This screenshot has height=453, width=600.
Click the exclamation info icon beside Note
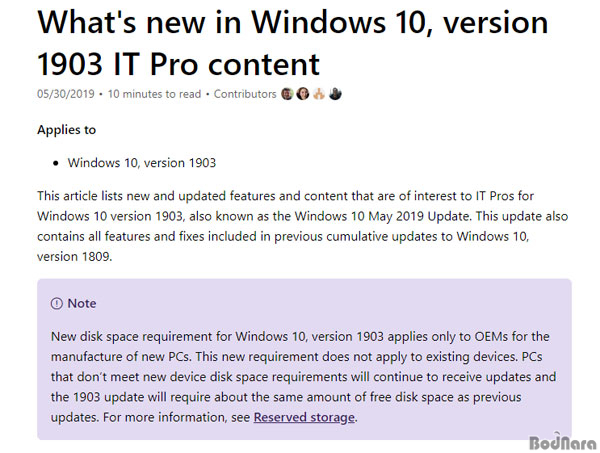click(57, 303)
